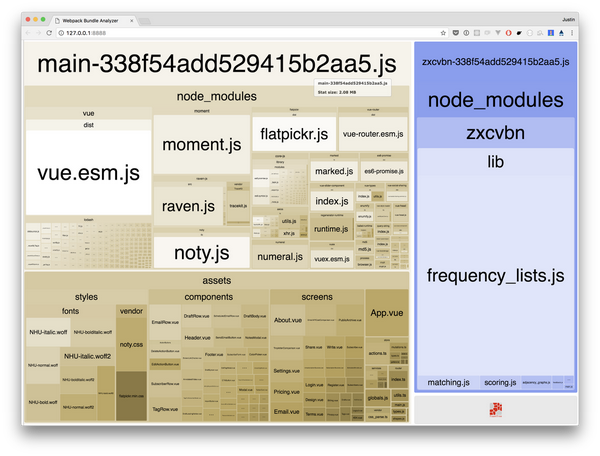Click the fonts folder header
This screenshot has height=456, width=600.
coord(70,311)
